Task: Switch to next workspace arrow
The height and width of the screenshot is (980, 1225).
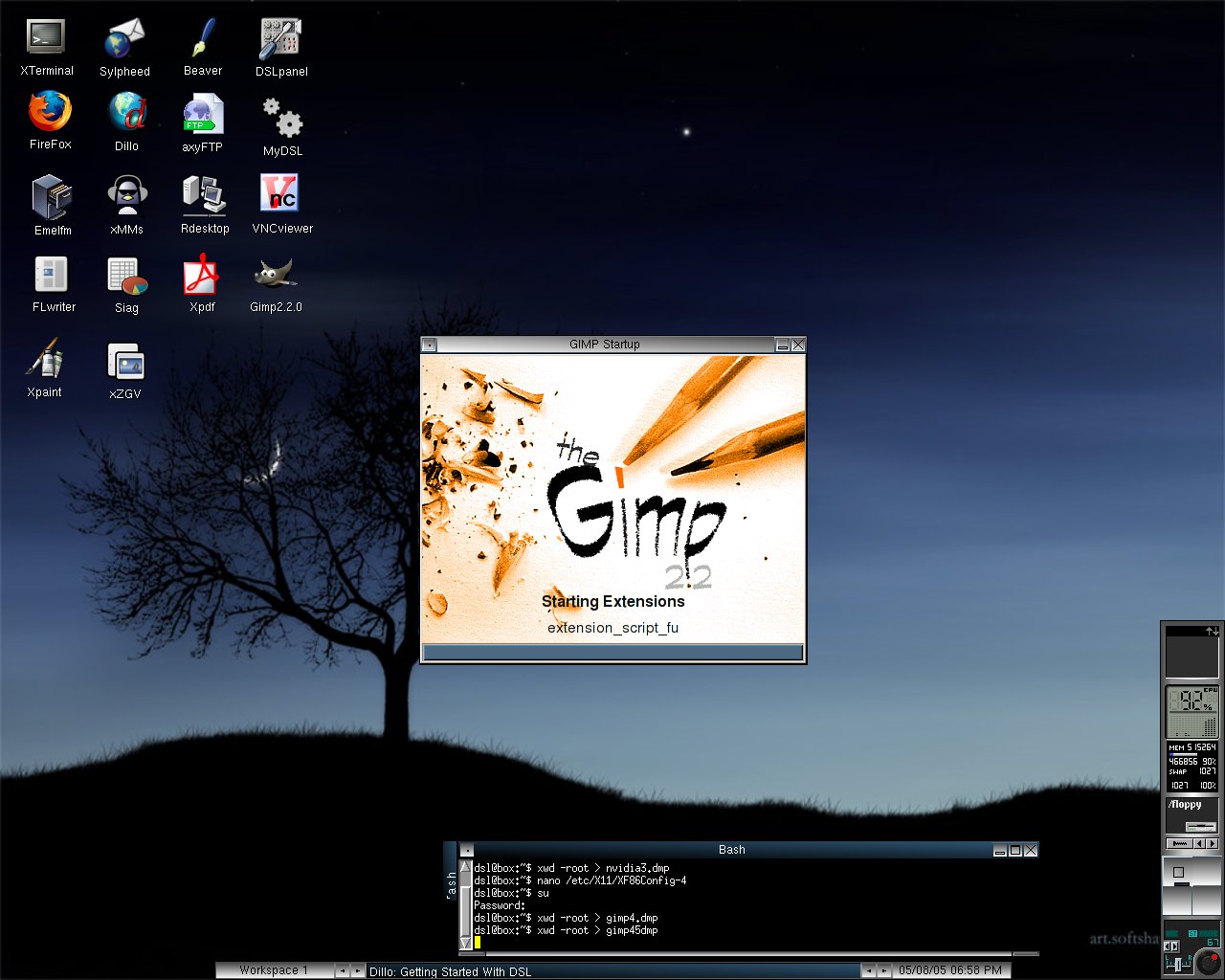Action: [358, 971]
